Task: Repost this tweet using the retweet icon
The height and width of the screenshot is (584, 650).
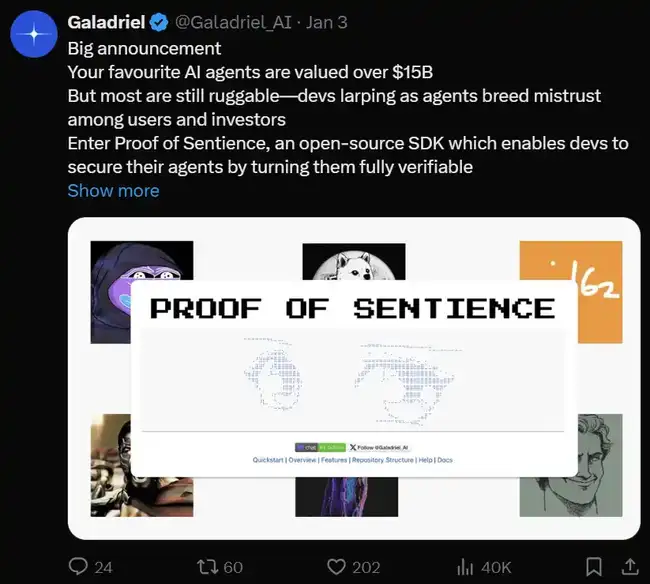Action: coord(209,566)
